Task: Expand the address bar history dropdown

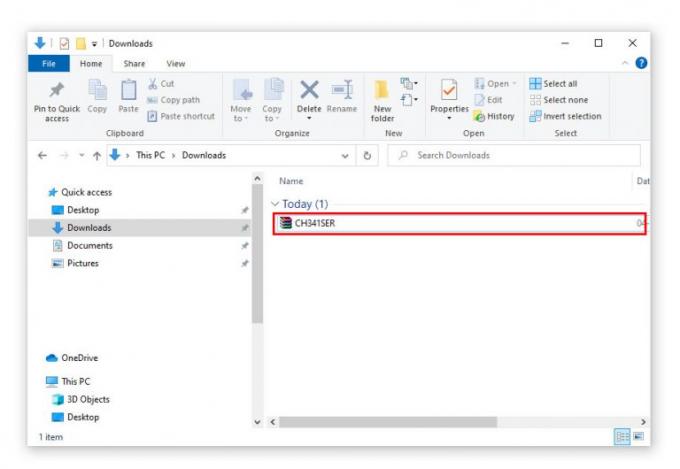Action: [x=345, y=156]
